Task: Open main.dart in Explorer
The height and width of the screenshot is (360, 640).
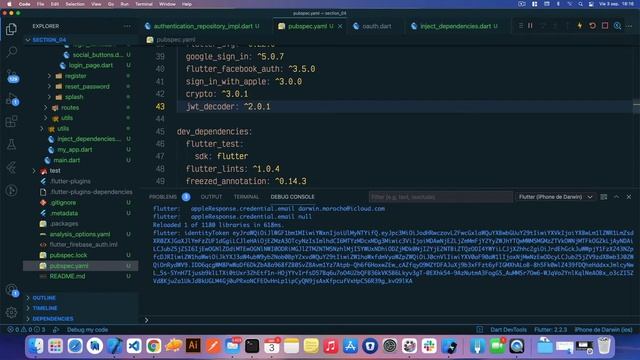Action: pyautogui.click(x=67, y=160)
